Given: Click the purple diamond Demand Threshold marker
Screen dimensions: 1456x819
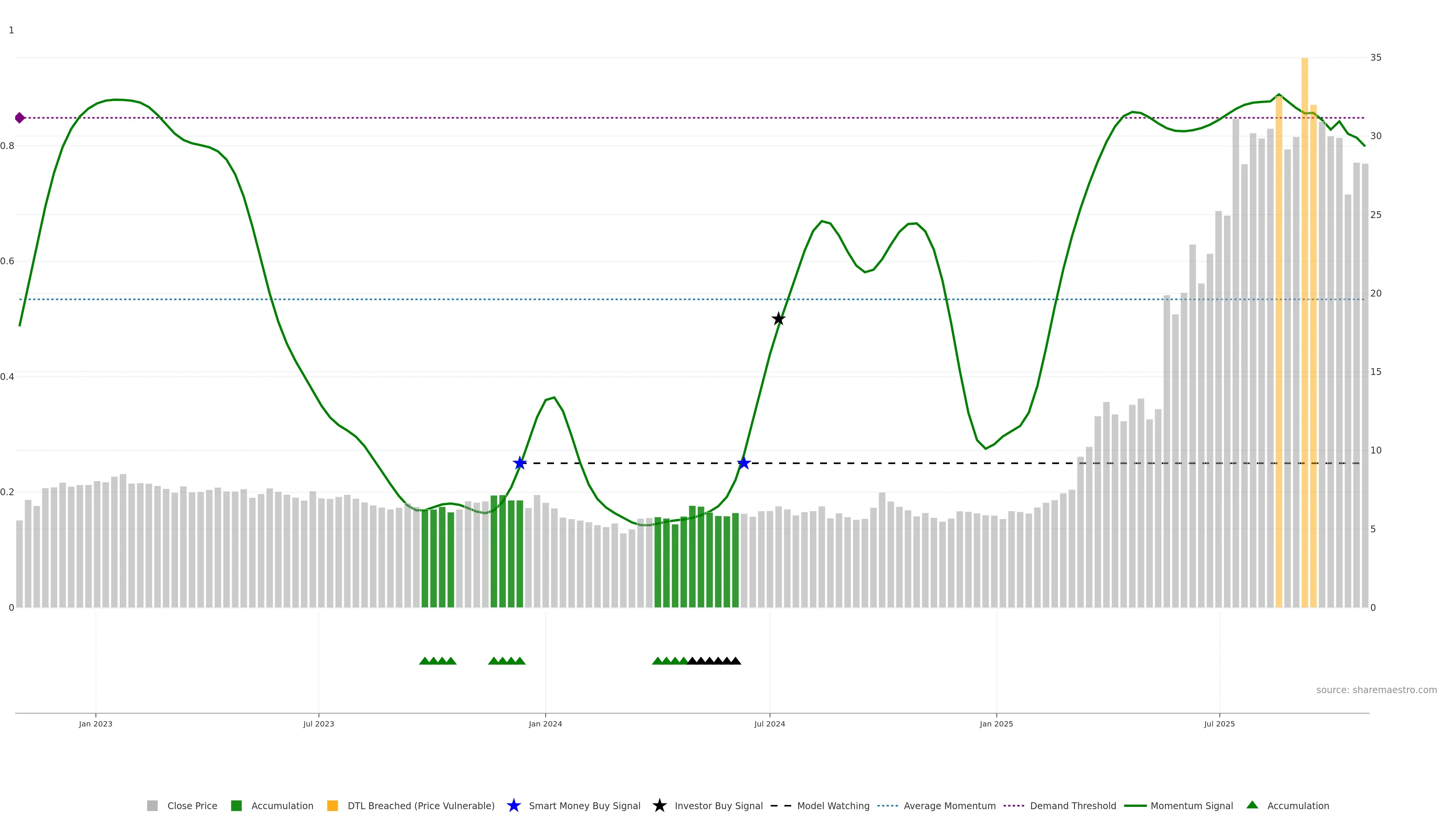Looking at the screenshot, I should (x=20, y=118).
